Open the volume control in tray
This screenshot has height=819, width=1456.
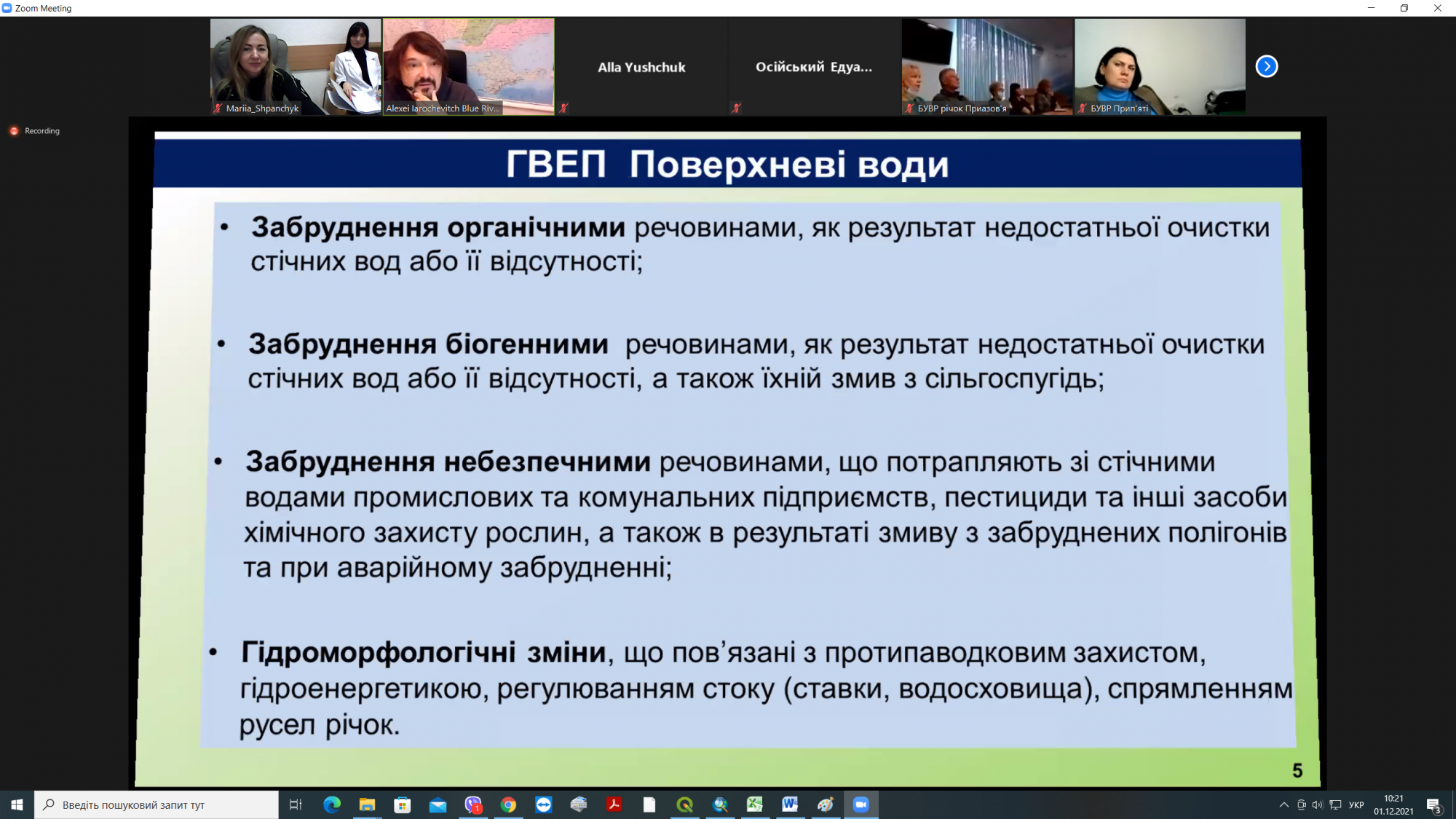point(1318,804)
